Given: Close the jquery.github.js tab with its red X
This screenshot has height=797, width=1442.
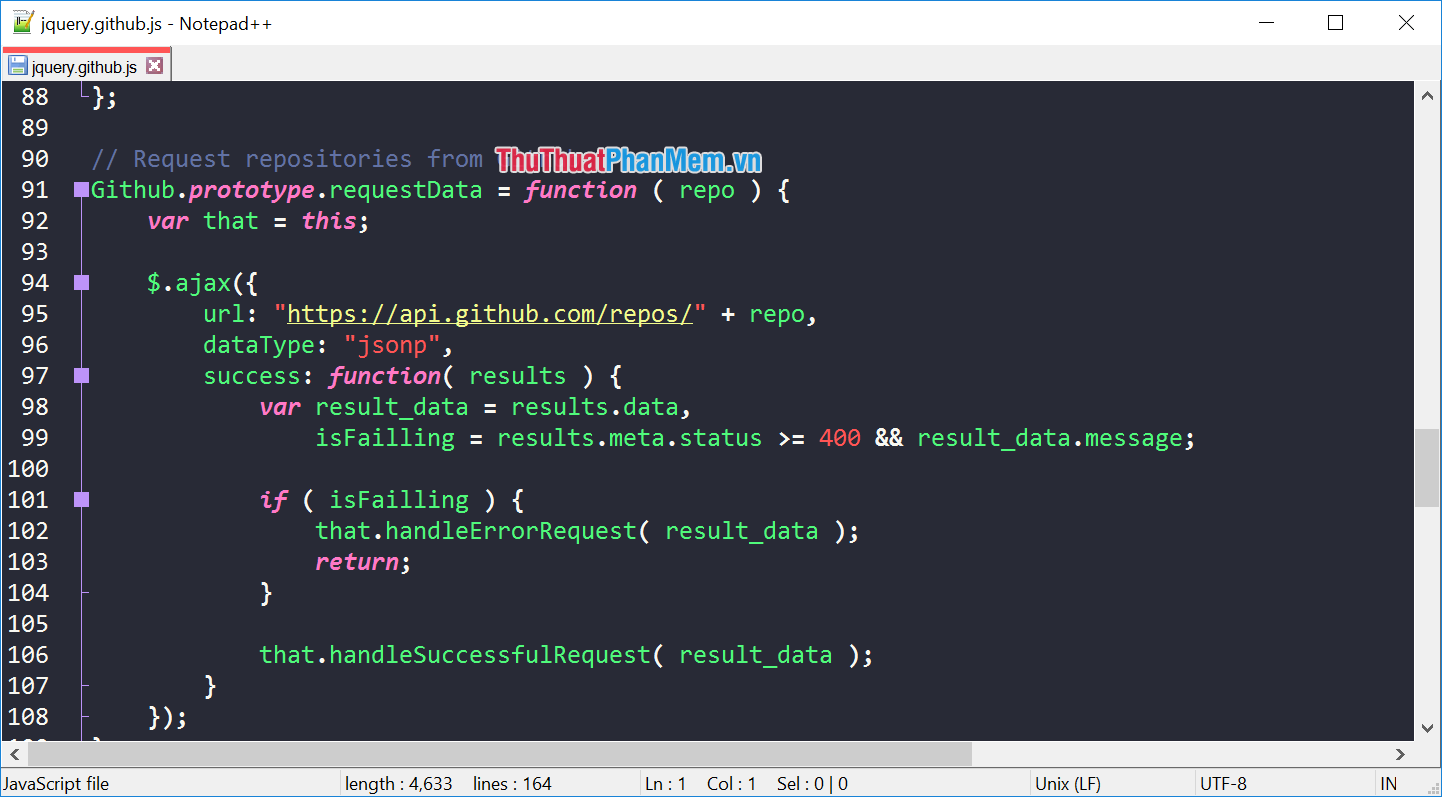Looking at the screenshot, I should (x=154, y=66).
